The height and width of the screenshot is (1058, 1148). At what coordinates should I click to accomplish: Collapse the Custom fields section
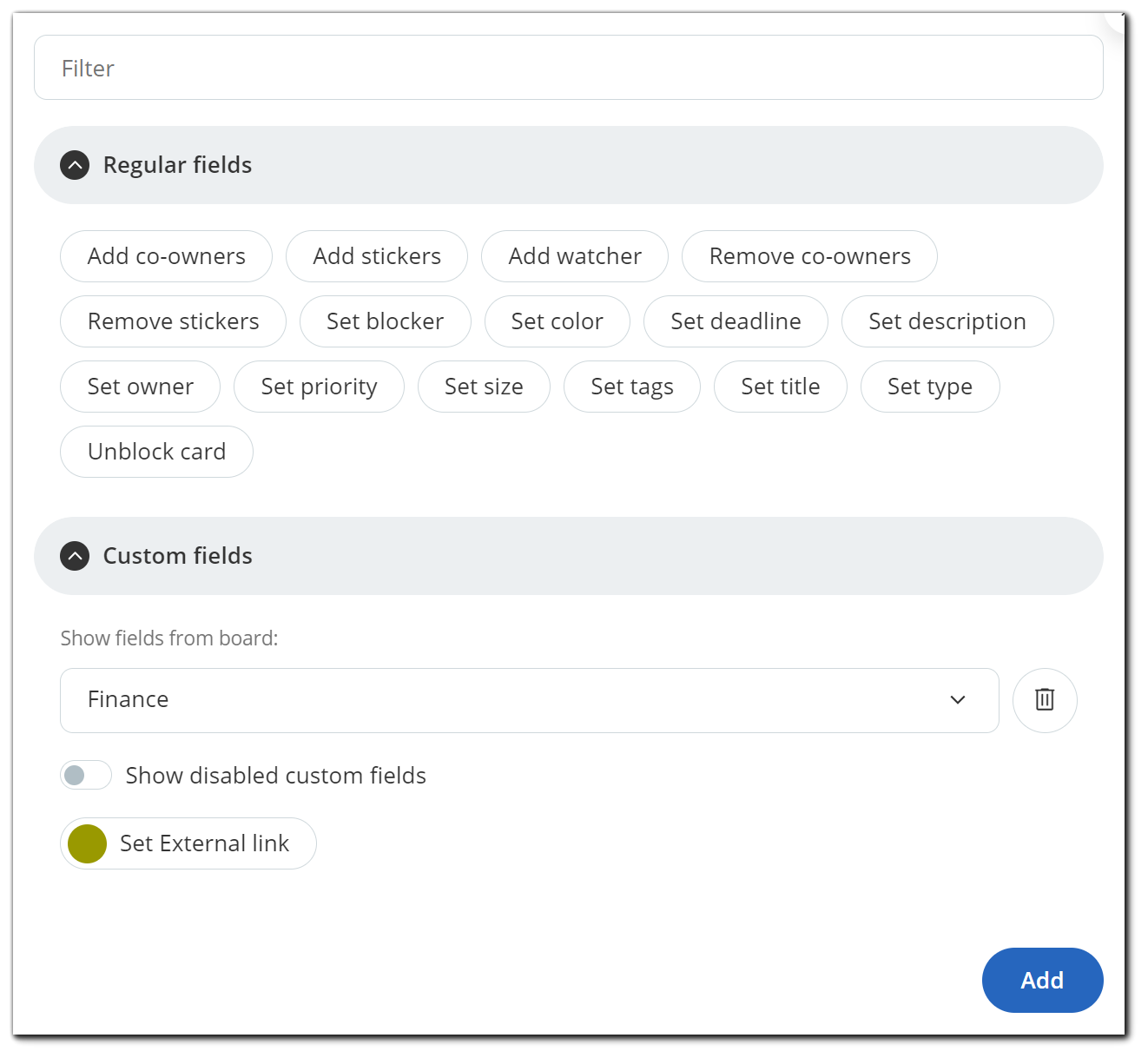[75, 556]
